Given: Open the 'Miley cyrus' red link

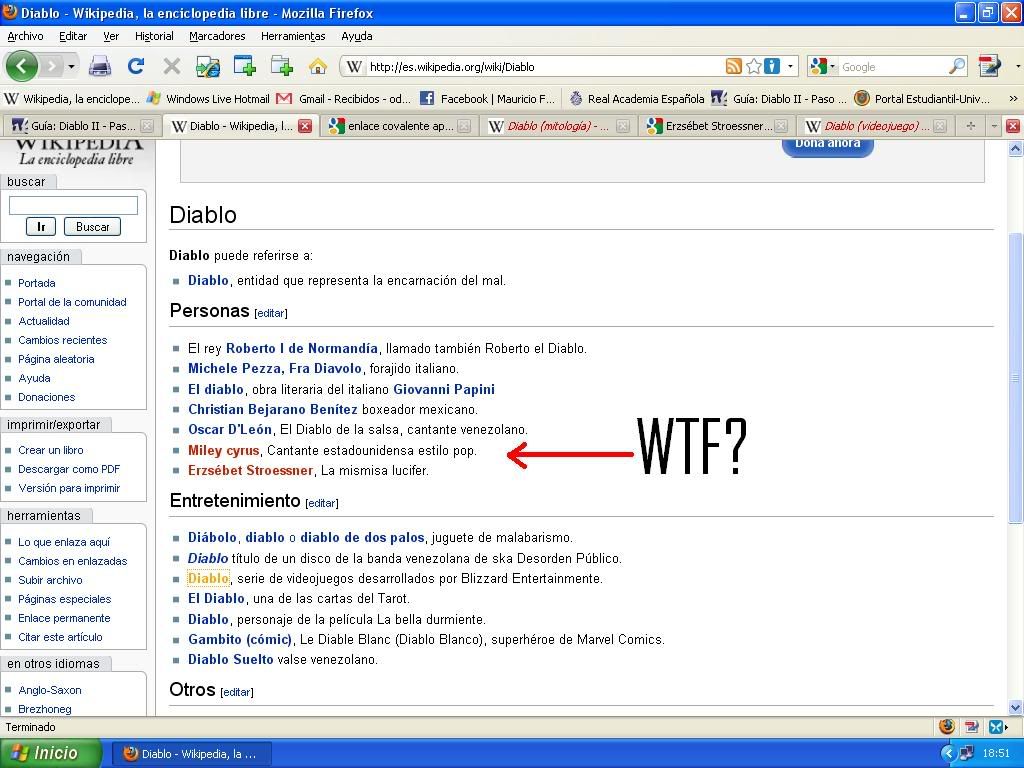Looking at the screenshot, I should 223,450.
